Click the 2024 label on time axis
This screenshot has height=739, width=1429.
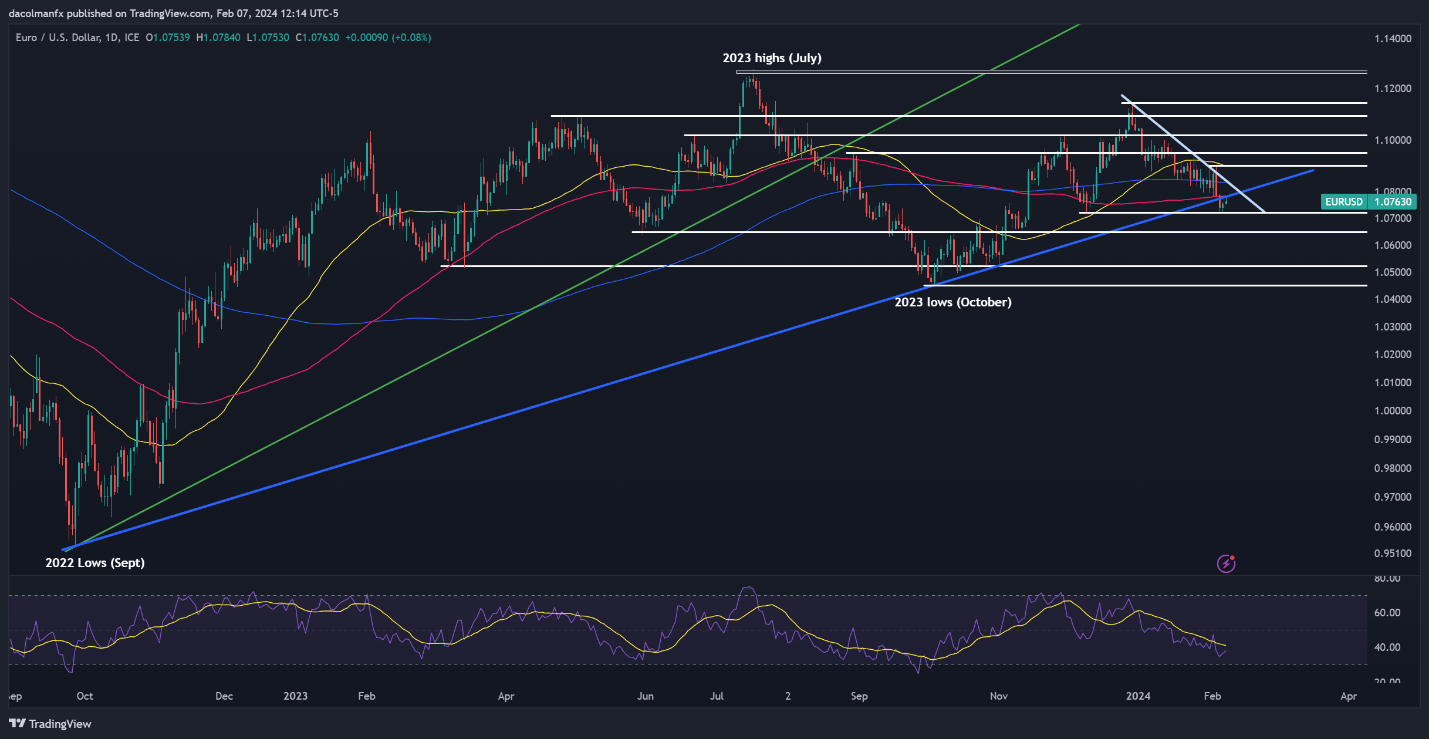coord(1138,695)
